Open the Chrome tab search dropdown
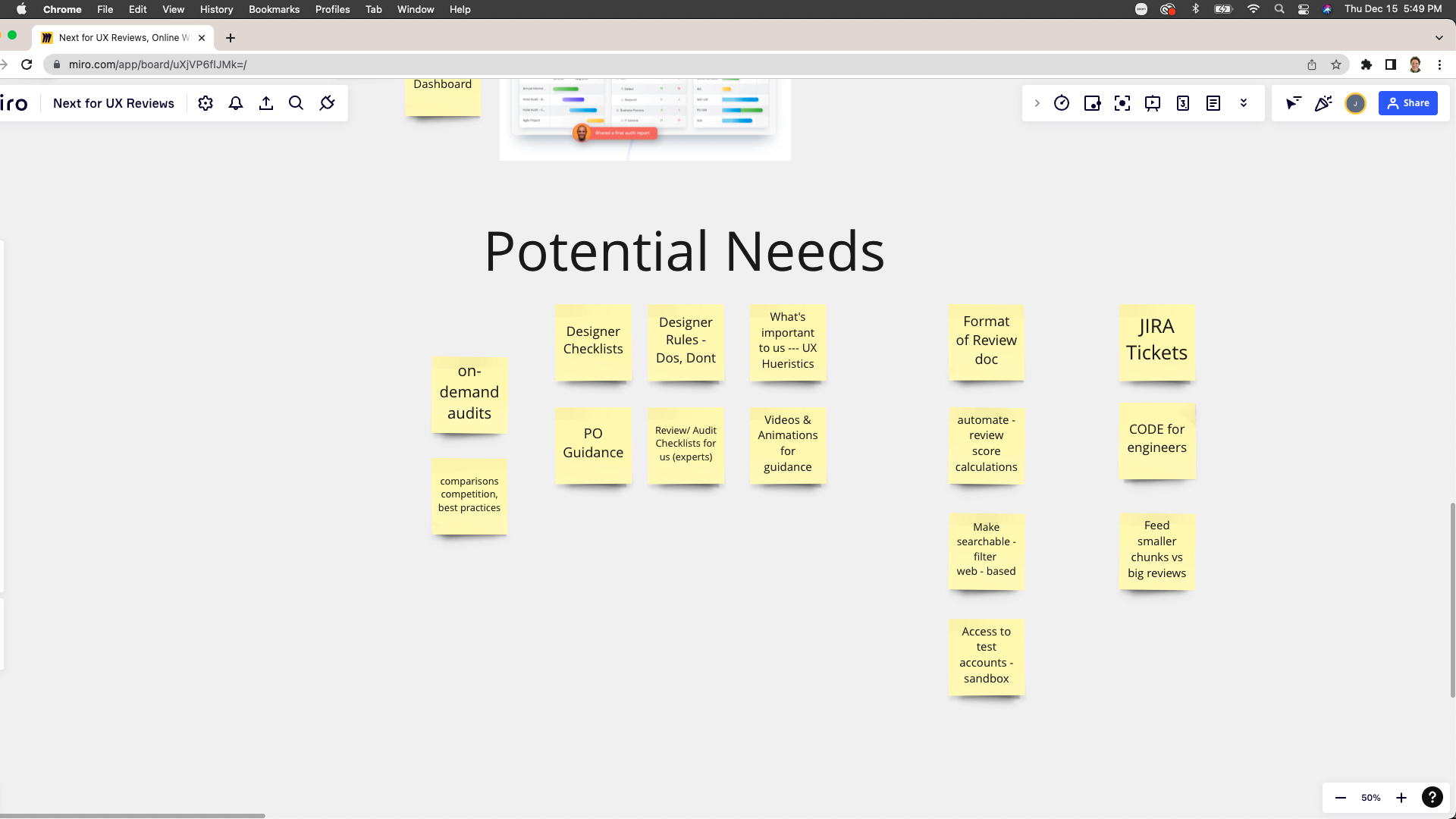The height and width of the screenshot is (819, 1456). click(x=1439, y=37)
